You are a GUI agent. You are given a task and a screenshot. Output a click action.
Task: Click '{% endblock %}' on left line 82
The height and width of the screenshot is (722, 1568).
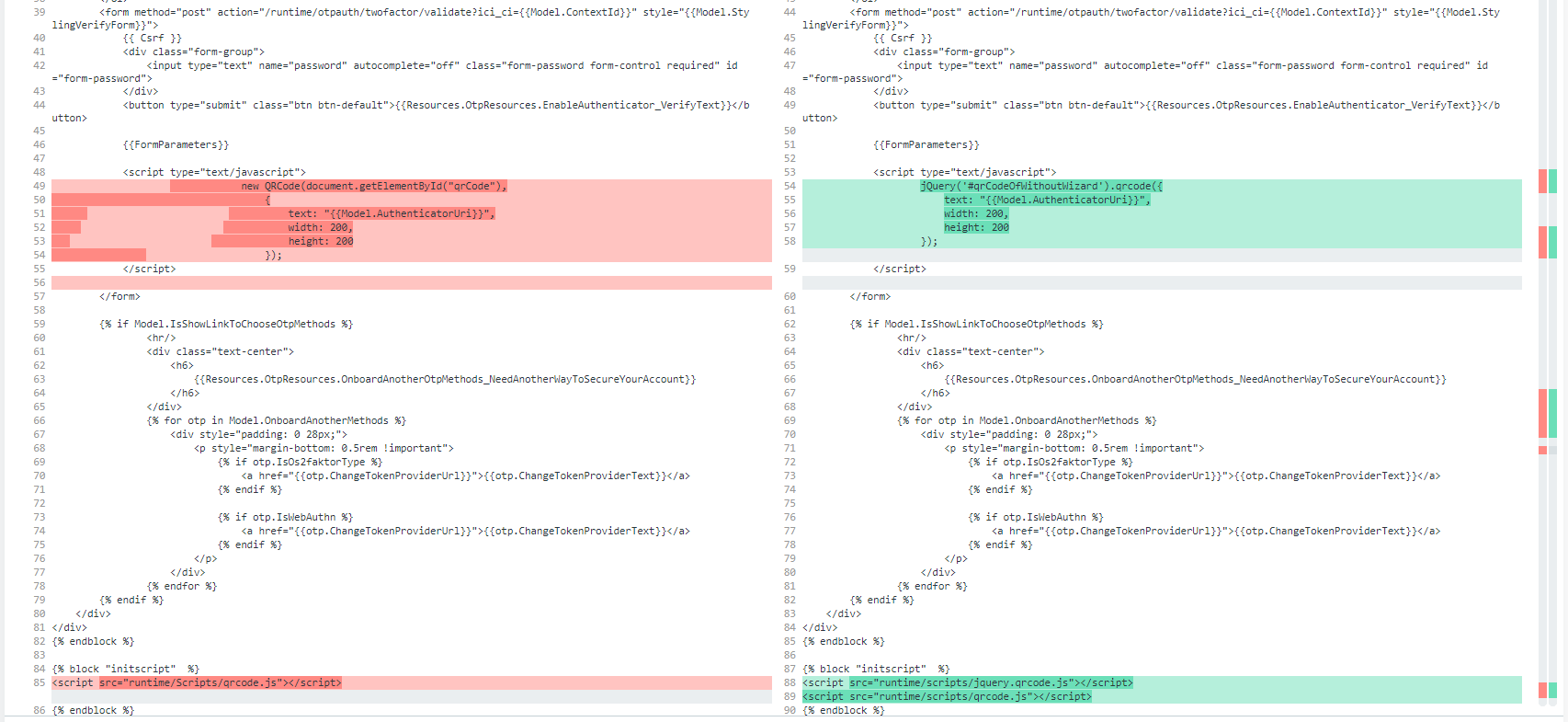(93, 641)
